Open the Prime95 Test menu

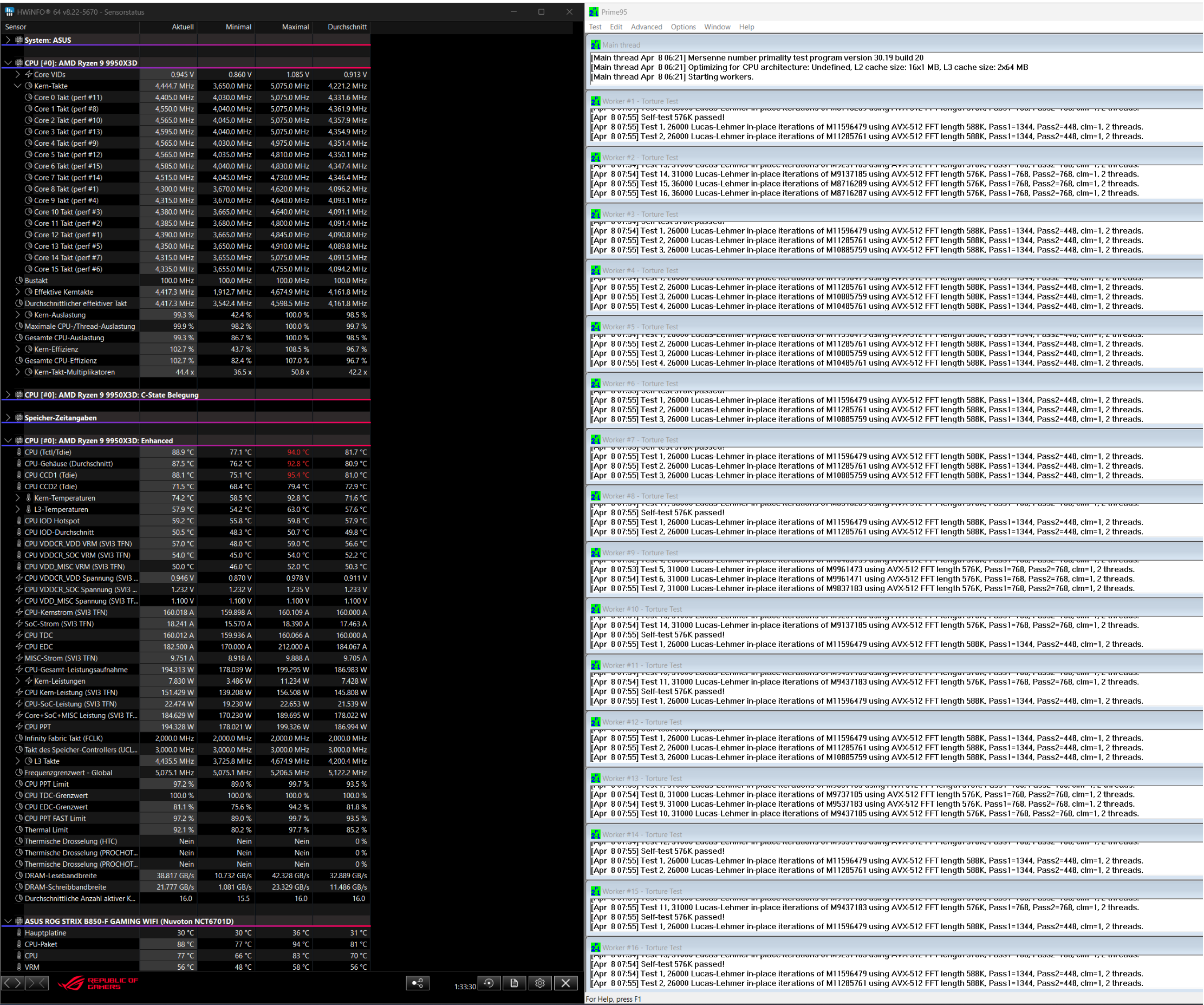[x=595, y=27]
